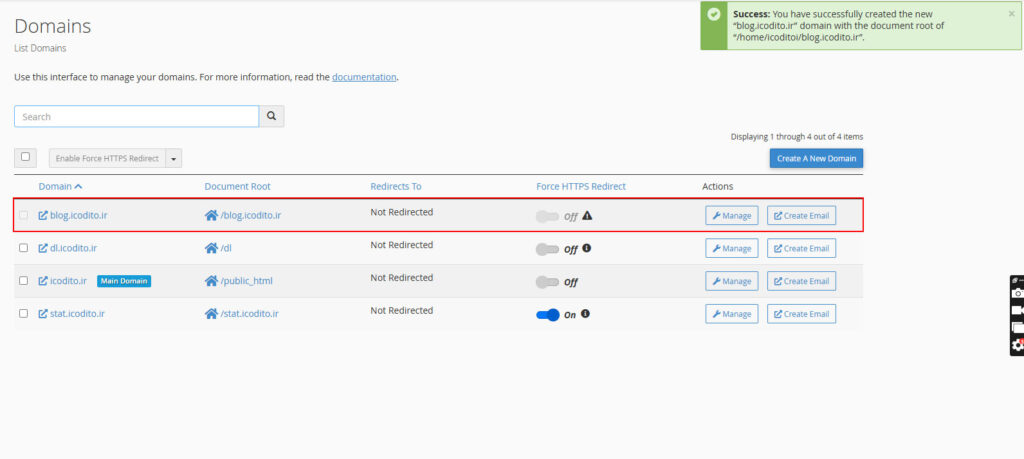Open dl.icodito.ir domain link
1024x459 pixels.
pyautogui.click(x=73, y=248)
